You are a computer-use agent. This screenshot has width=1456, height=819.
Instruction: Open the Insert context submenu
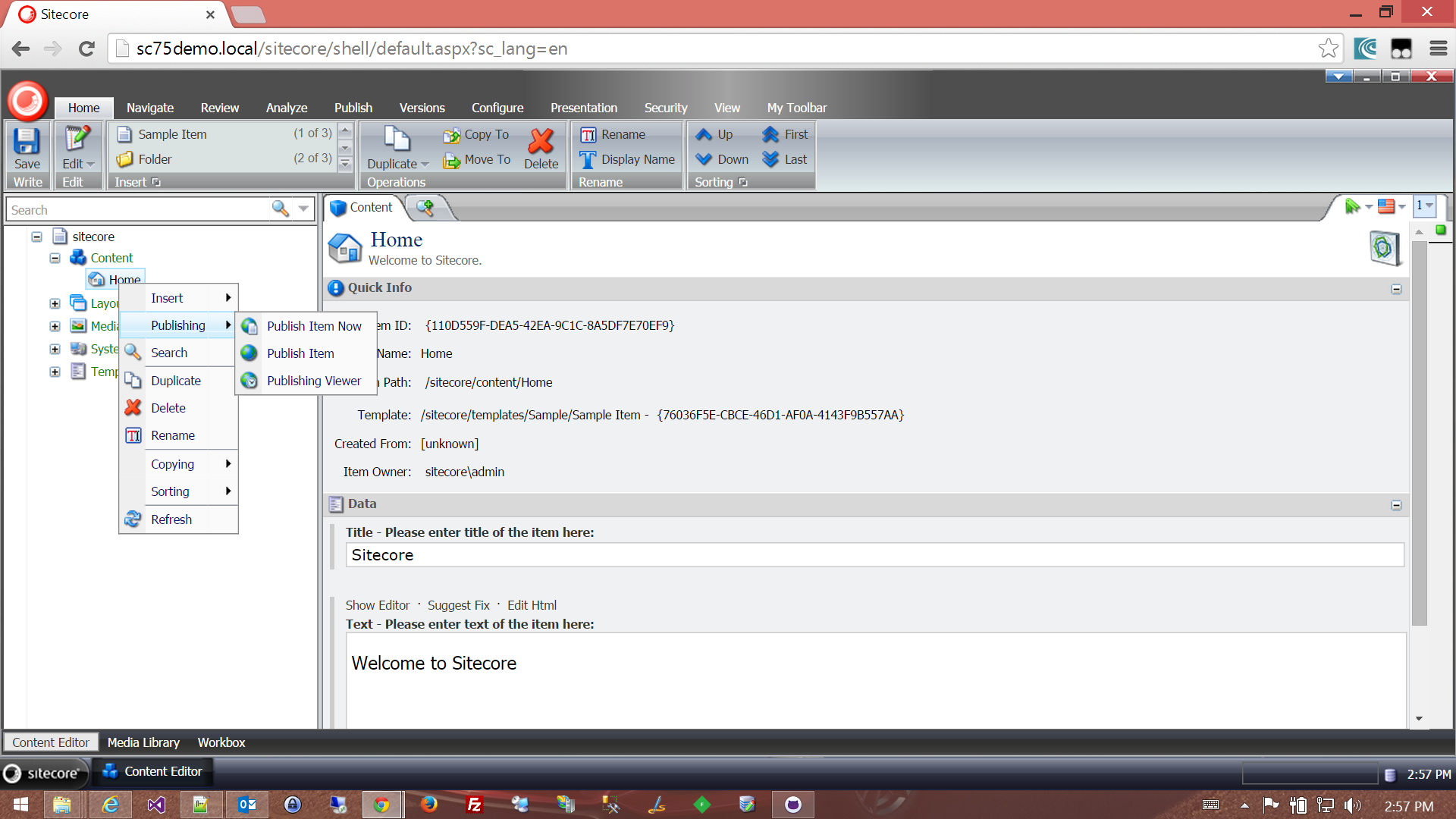179,298
